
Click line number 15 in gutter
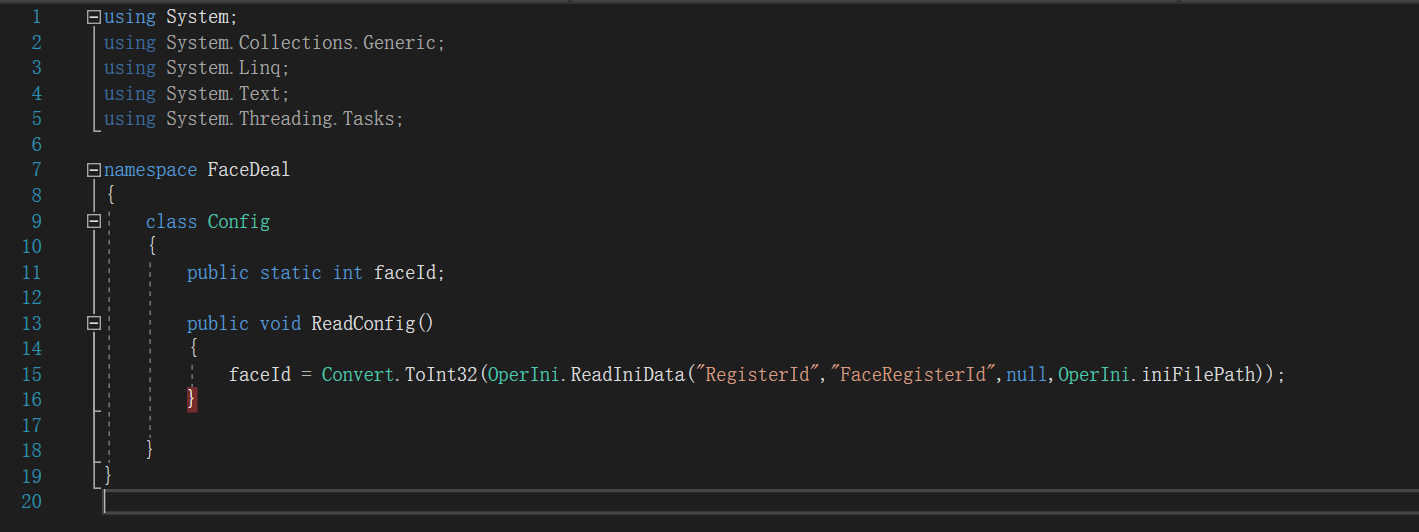31,374
